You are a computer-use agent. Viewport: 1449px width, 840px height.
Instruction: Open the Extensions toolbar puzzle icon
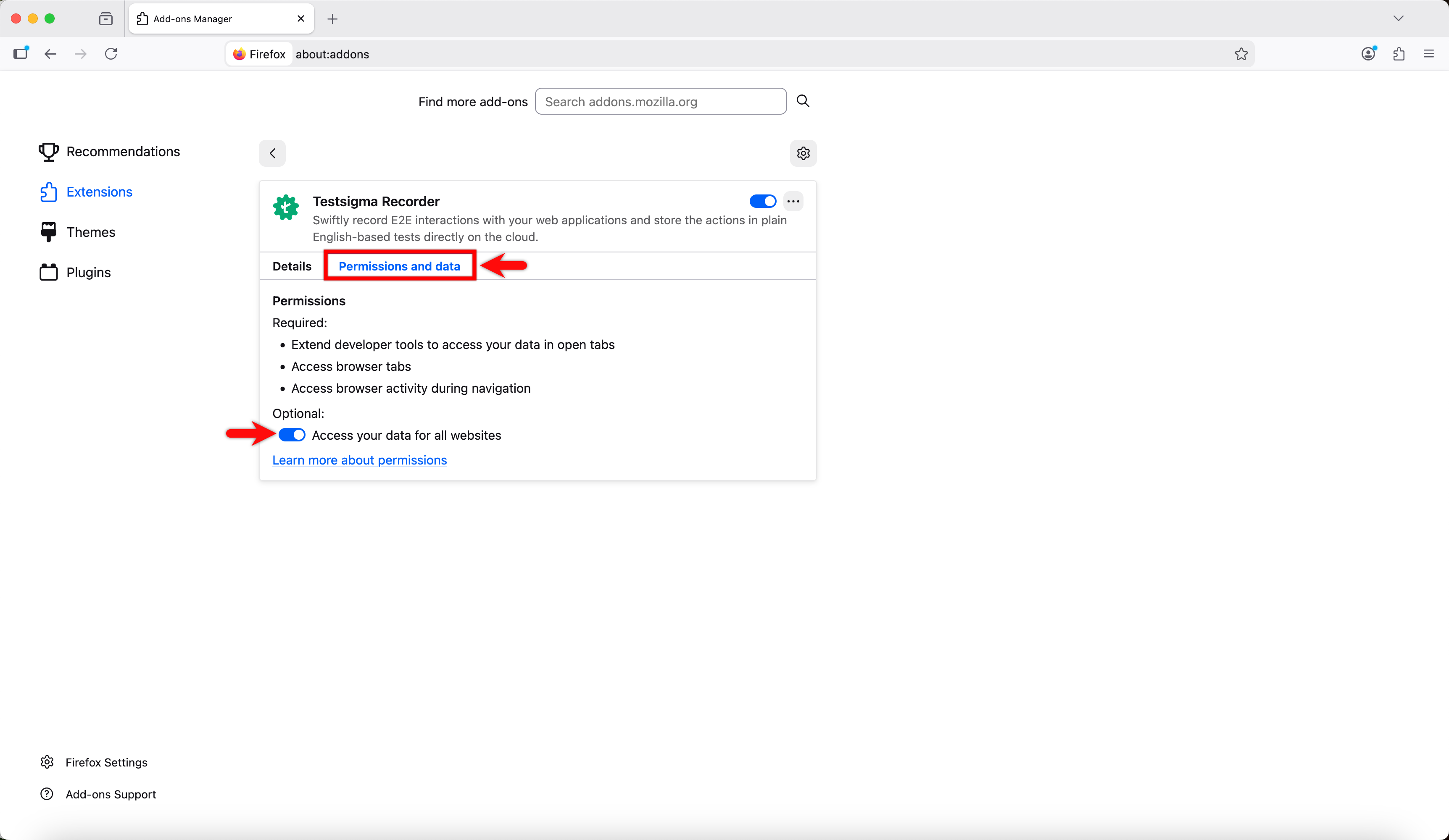(1399, 54)
